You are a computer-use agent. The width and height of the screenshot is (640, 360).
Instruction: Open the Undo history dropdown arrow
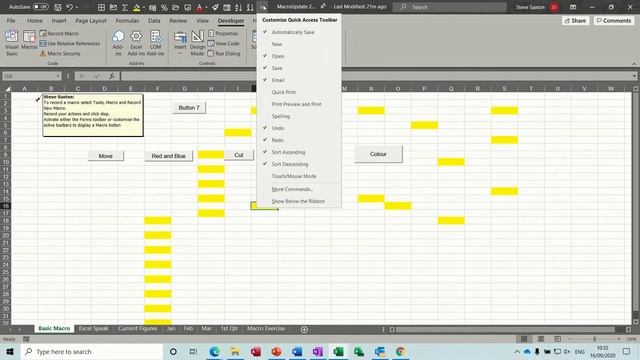76,7
